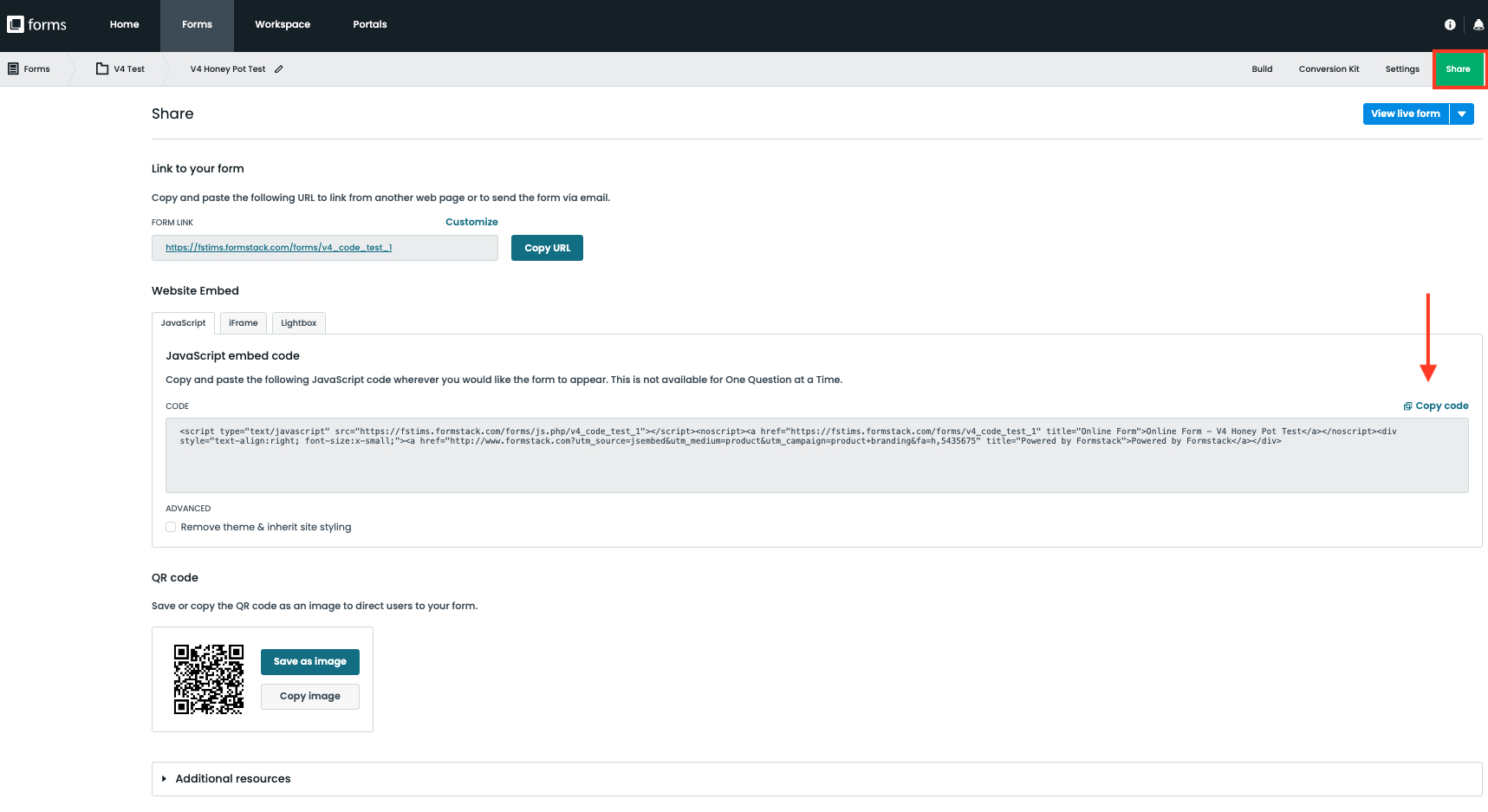
Task: Click the Formstack forms logo
Action: (36, 24)
